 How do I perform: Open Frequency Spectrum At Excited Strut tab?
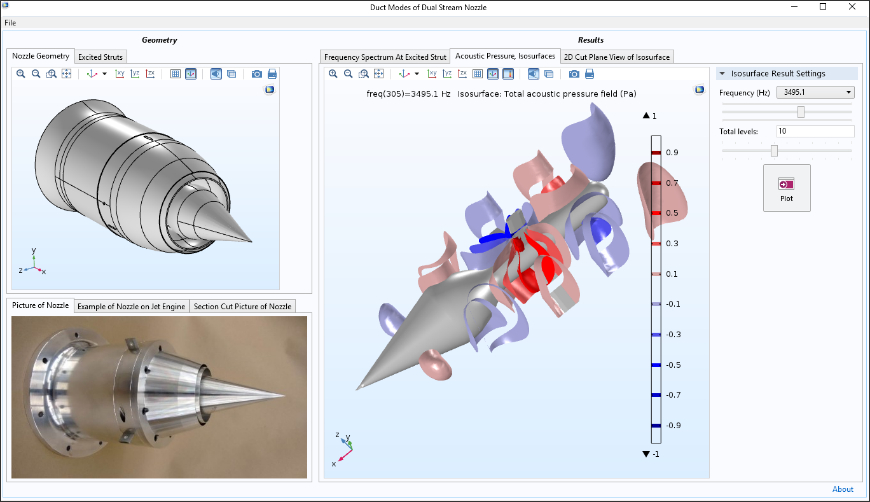[385, 57]
